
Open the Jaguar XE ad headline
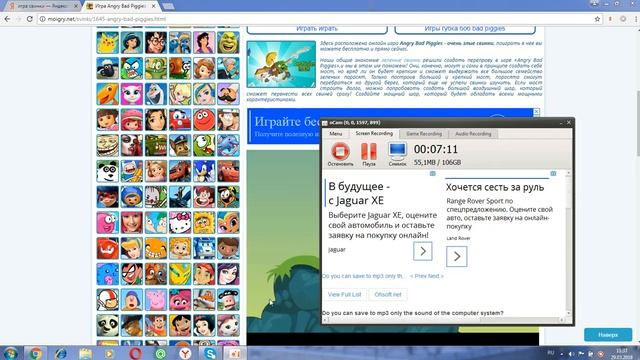point(359,193)
